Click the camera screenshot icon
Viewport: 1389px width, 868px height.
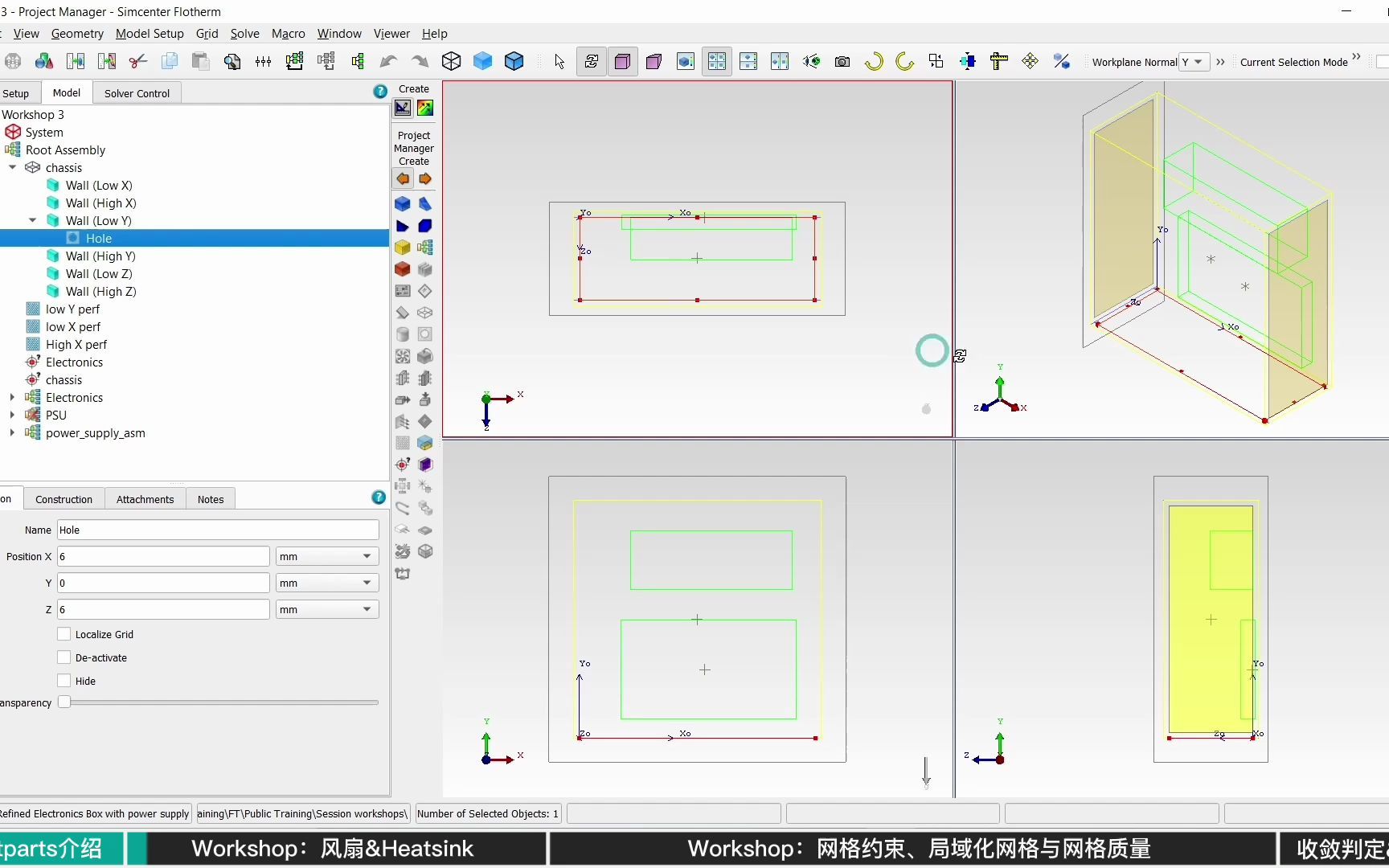842,61
